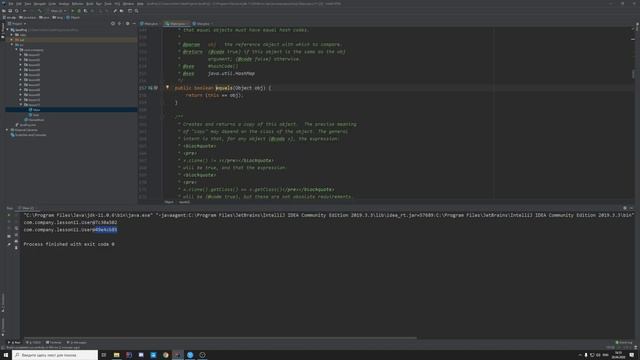Expand the out folder

click(x=12, y=40)
